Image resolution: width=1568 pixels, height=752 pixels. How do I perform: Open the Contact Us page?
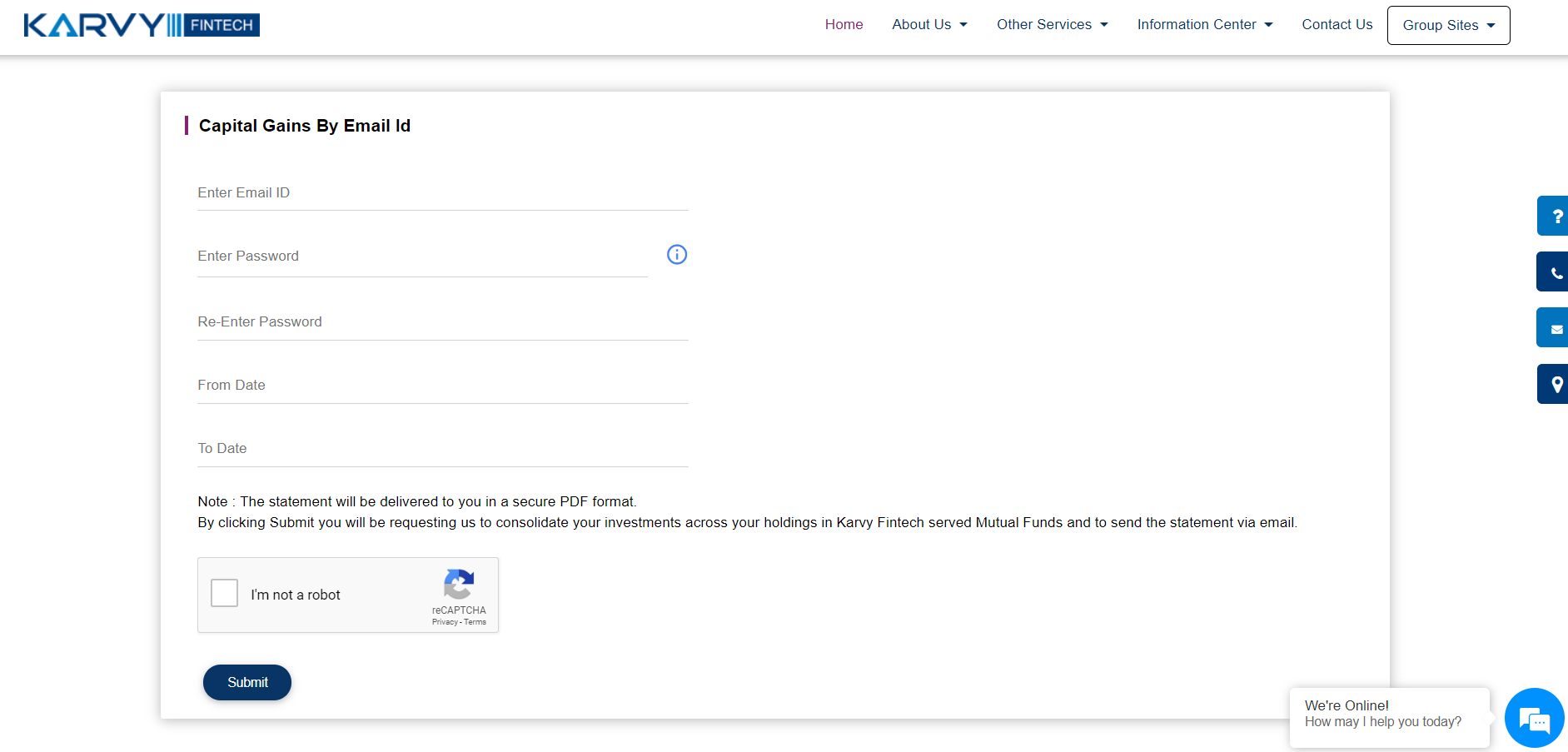click(x=1337, y=25)
